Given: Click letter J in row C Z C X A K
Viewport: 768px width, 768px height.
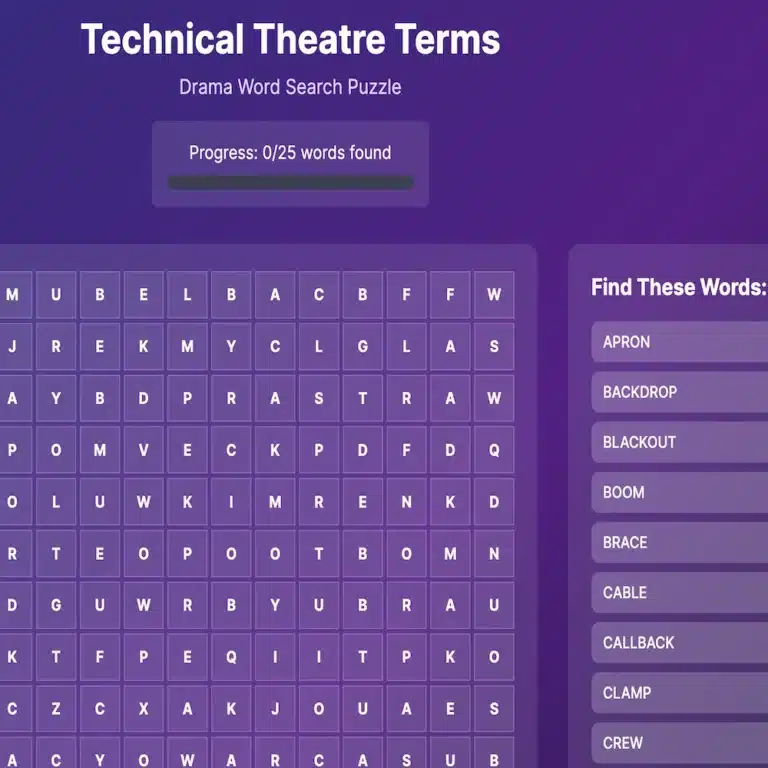Looking at the screenshot, I should click(275, 708).
